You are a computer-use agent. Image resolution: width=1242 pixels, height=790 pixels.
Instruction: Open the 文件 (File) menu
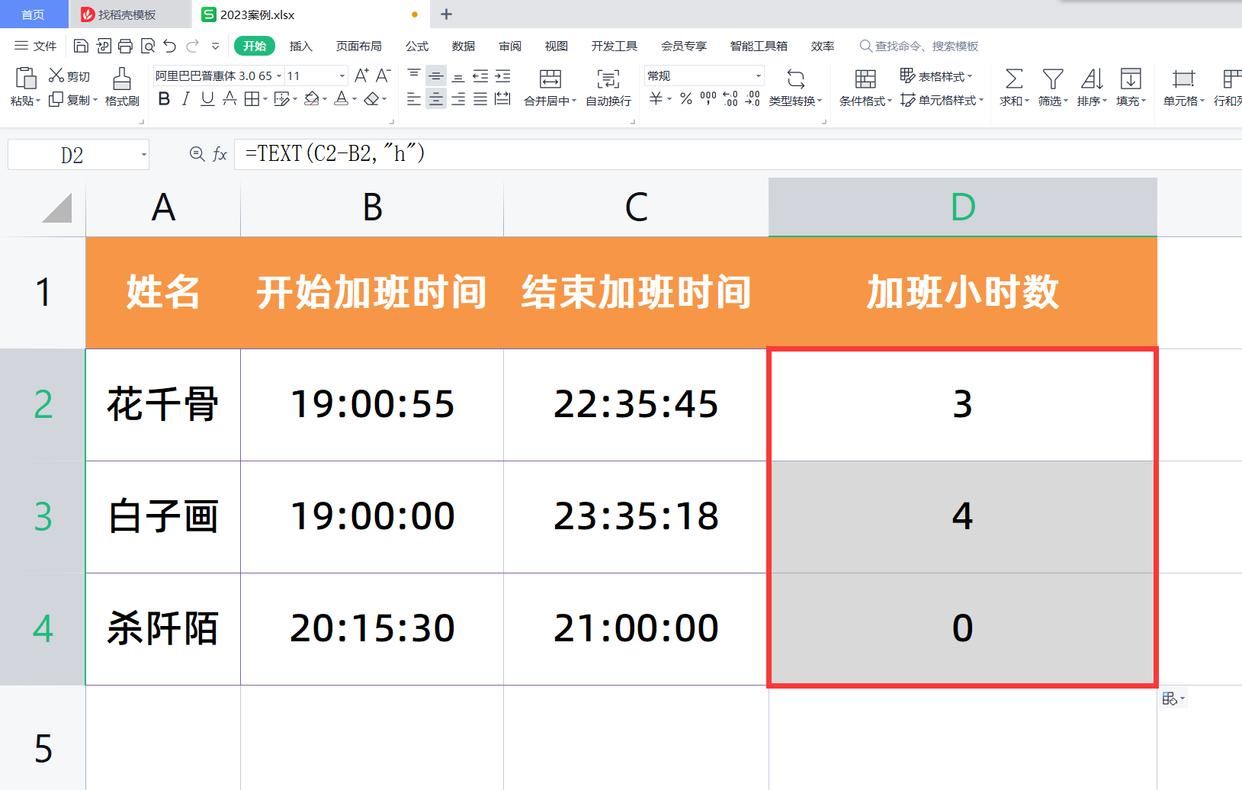[36, 46]
